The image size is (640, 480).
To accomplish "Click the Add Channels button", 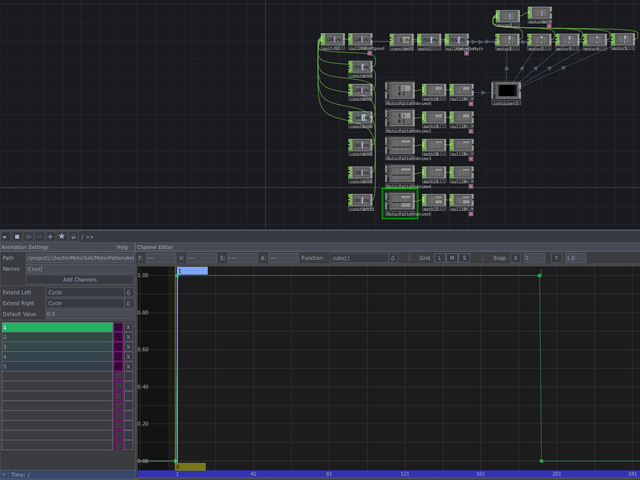I will (x=80, y=280).
